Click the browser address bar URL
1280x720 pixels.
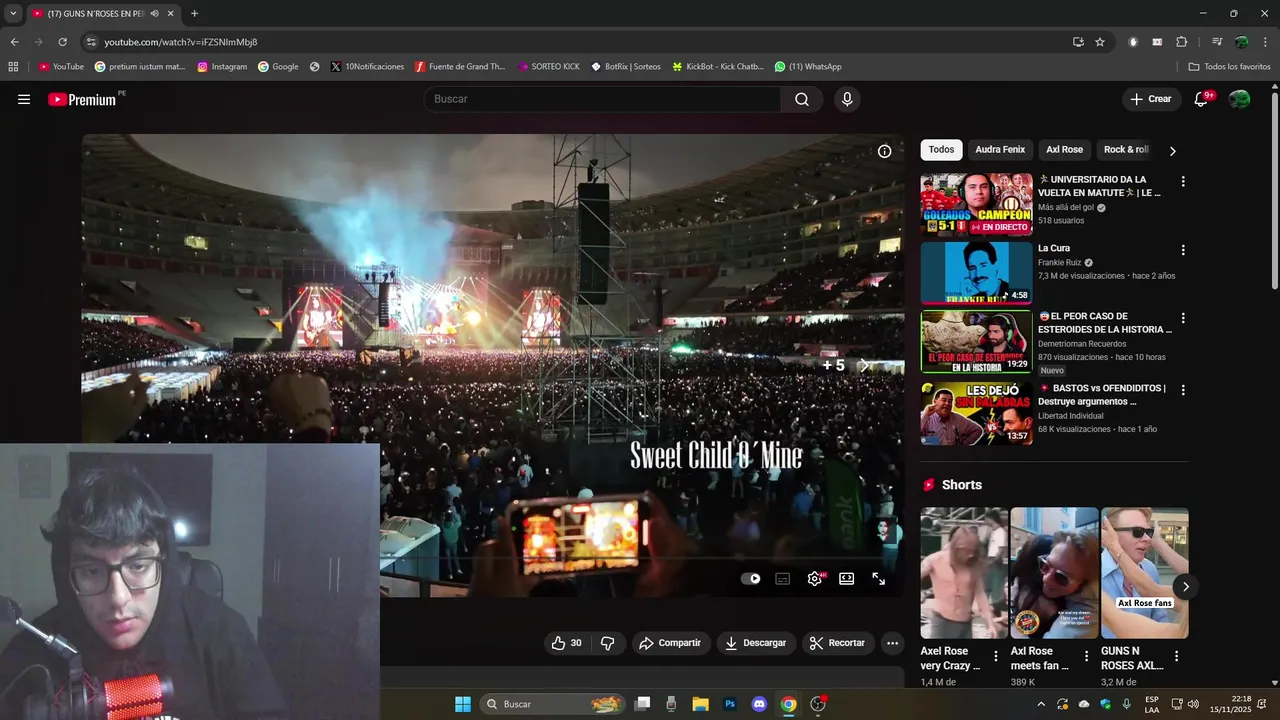point(180,42)
